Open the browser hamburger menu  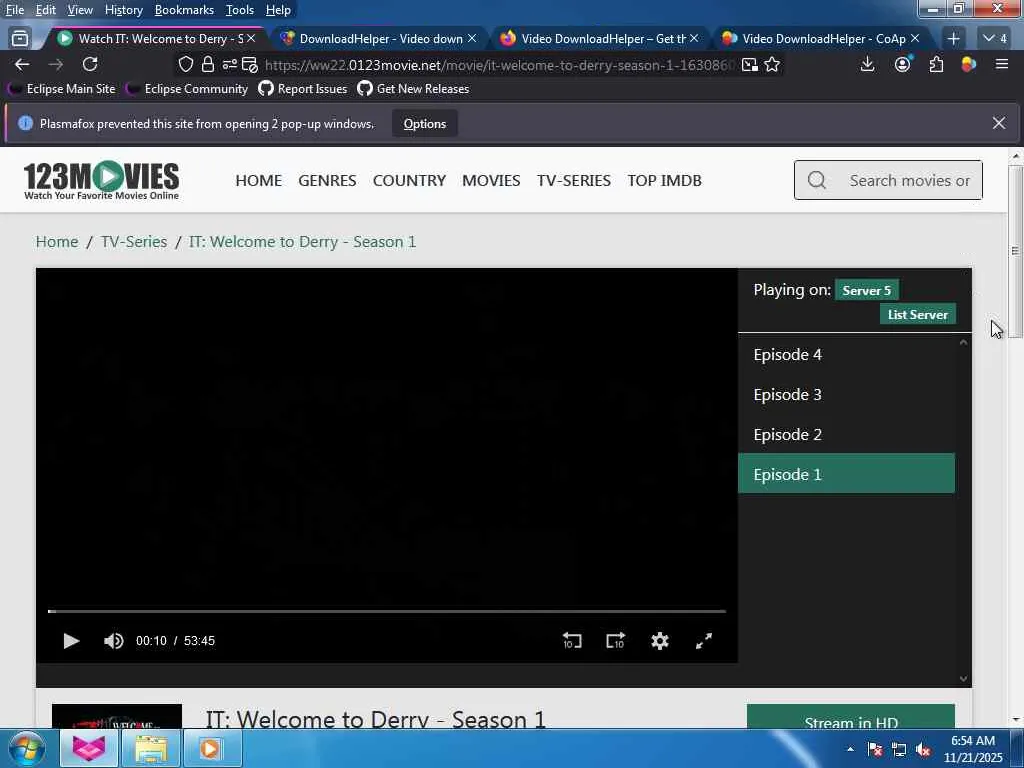(x=1001, y=64)
